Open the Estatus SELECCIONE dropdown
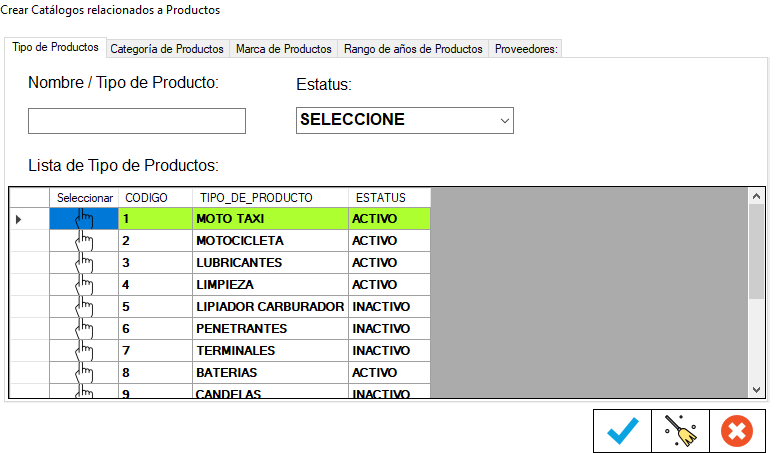Viewport: 776px width, 453px height. pyautogui.click(x=405, y=120)
